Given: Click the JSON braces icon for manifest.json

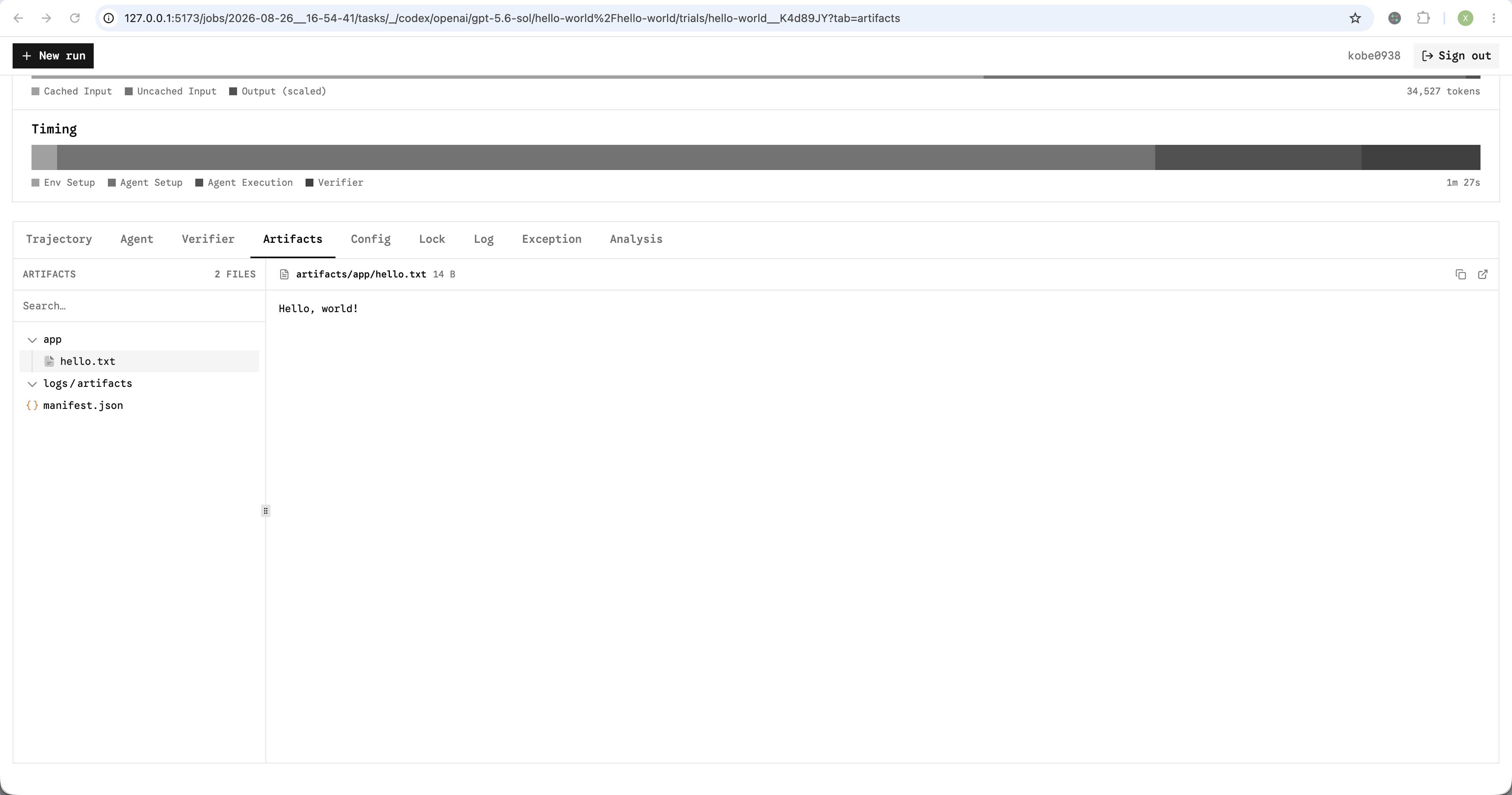Looking at the screenshot, I should tap(32, 405).
